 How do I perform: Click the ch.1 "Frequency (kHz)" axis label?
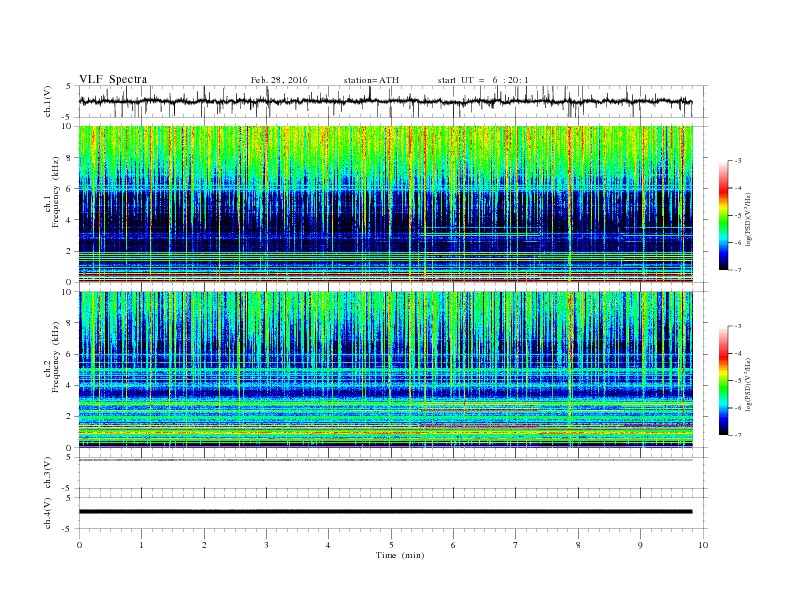(56, 192)
